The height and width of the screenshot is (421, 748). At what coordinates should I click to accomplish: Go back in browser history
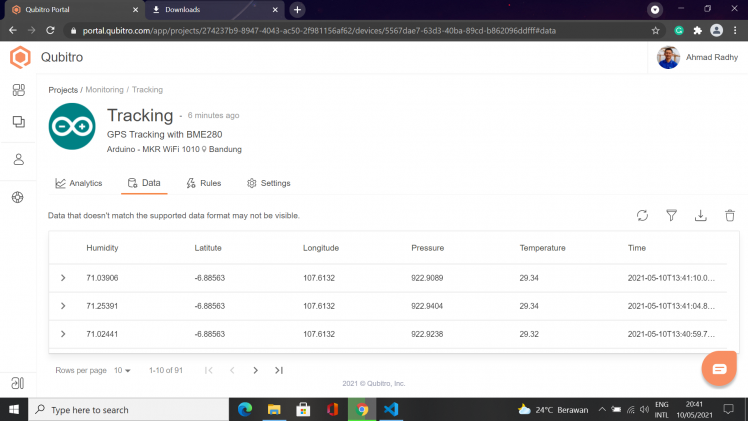coord(13,31)
